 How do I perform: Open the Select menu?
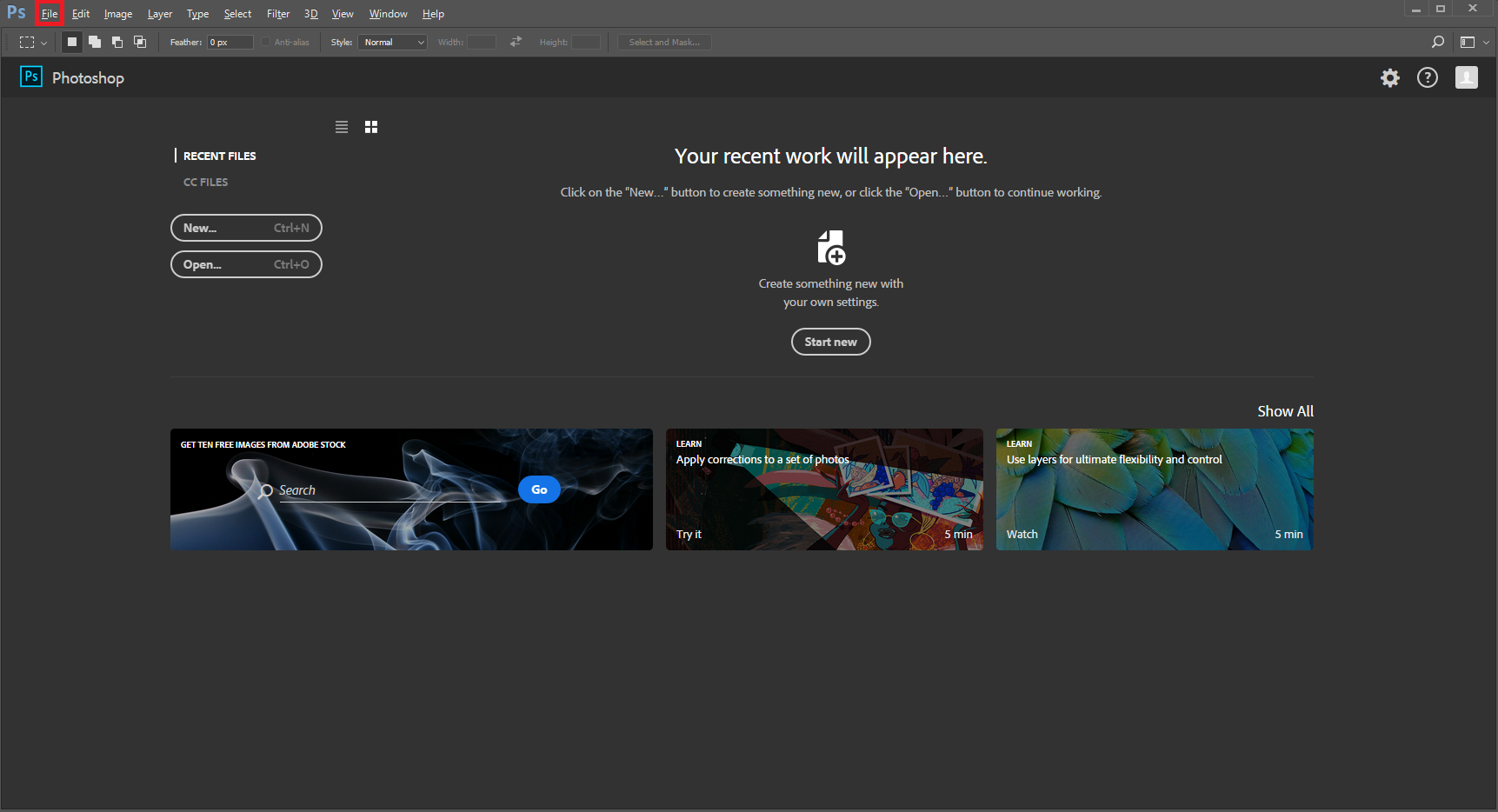tap(237, 14)
